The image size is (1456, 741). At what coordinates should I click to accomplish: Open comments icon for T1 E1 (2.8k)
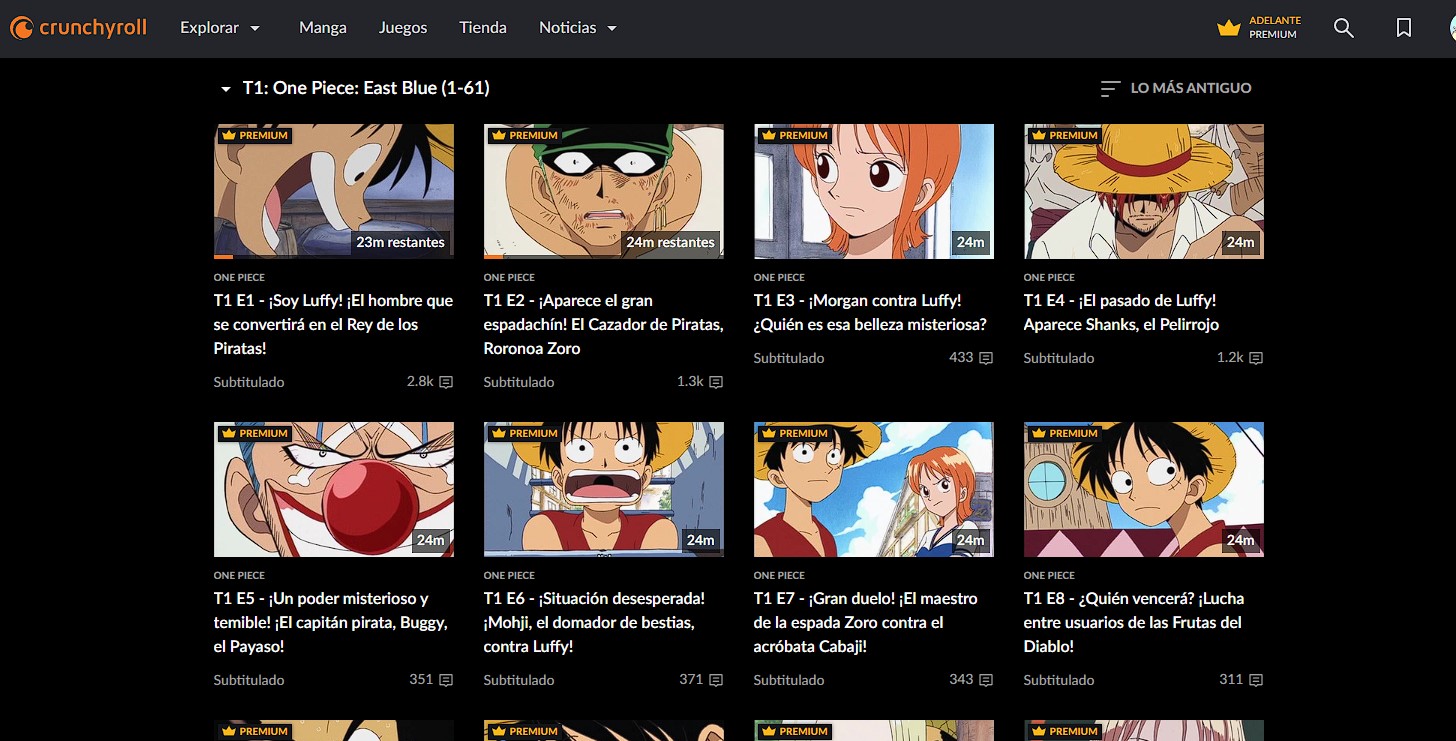(x=446, y=382)
